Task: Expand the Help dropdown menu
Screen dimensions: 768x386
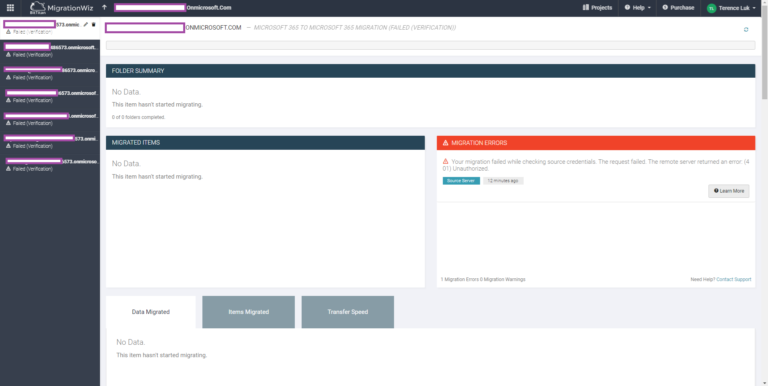Action: coord(638,8)
